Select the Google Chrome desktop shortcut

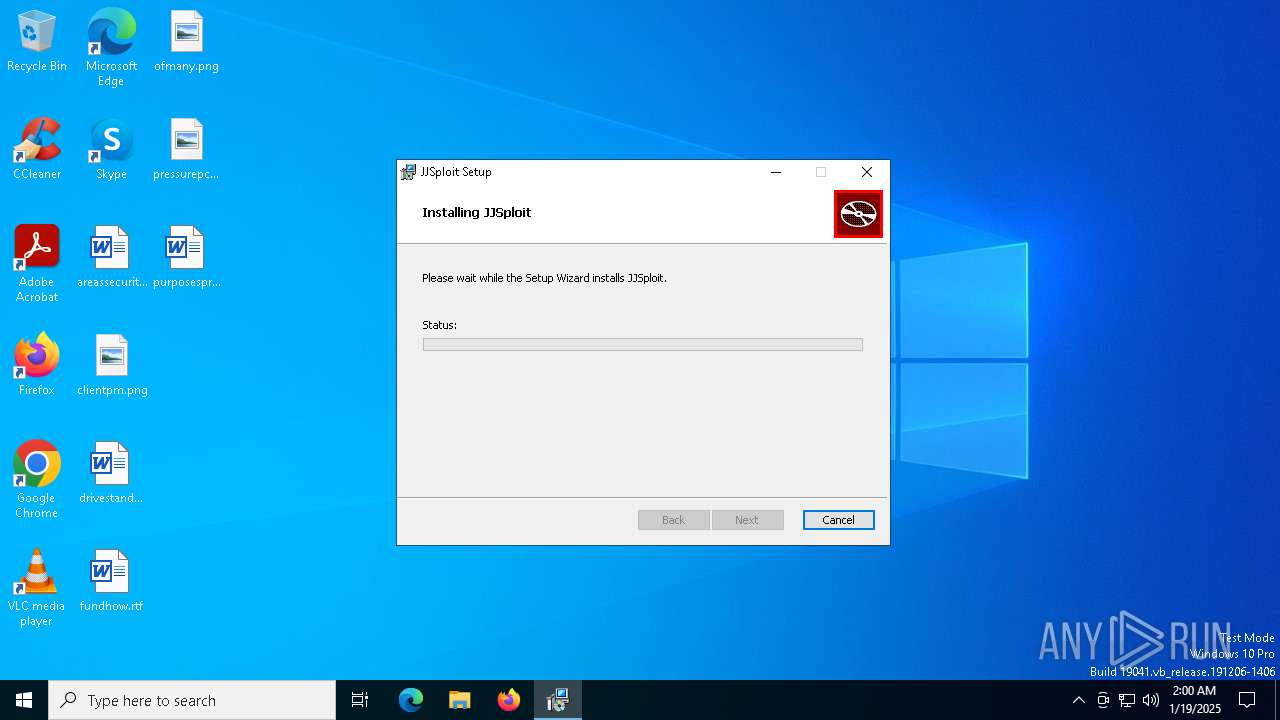(x=37, y=479)
